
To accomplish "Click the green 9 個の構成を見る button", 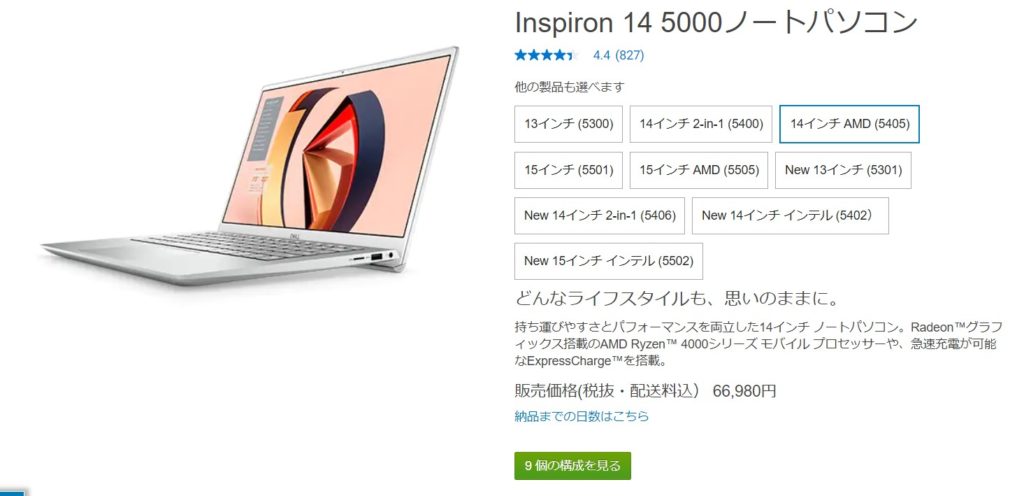I will (x=573, y=466).
